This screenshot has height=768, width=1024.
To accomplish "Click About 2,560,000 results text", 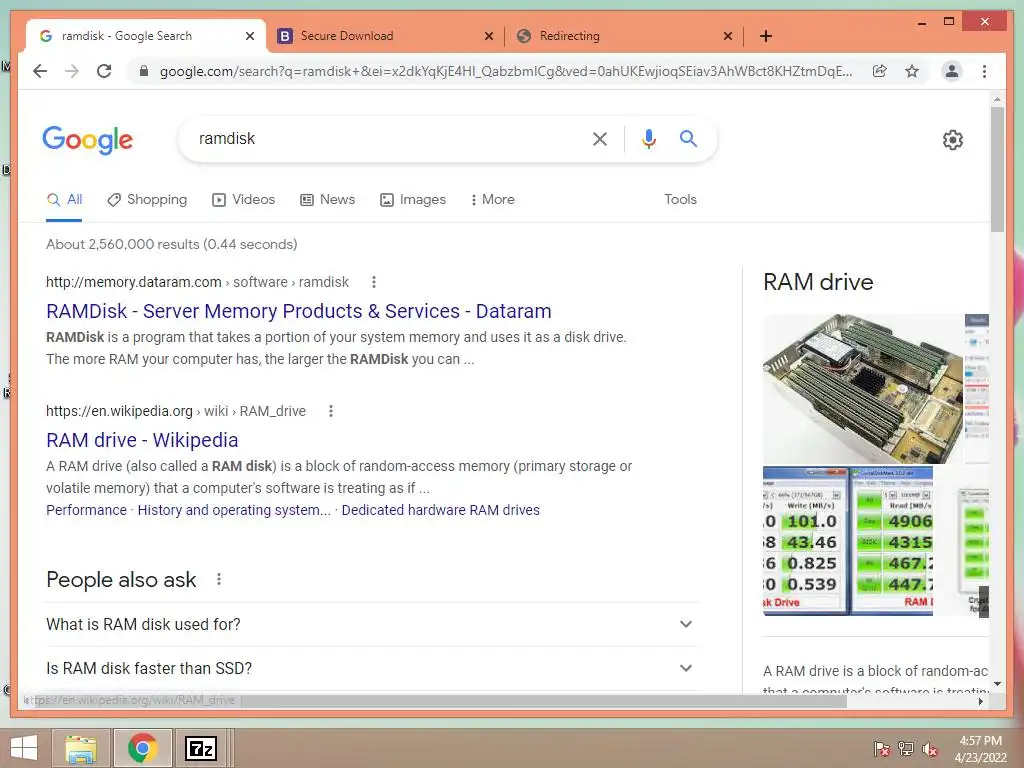I will (x=171, y=244).
